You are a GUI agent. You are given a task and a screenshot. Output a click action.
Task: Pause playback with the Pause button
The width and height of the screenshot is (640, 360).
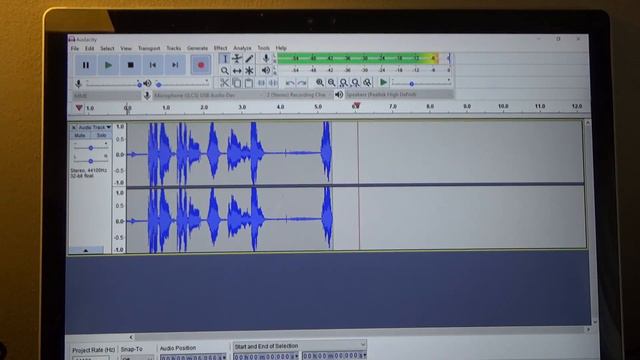86,65
